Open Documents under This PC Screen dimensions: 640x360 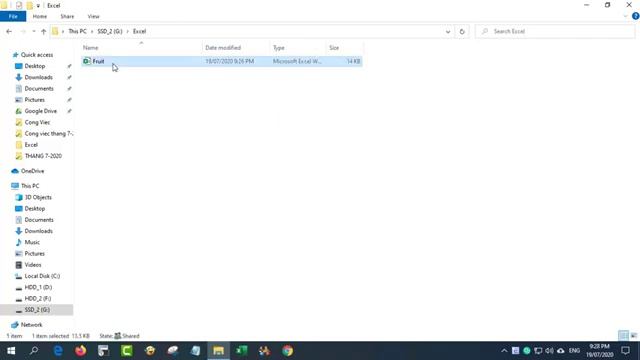(39, 220)
